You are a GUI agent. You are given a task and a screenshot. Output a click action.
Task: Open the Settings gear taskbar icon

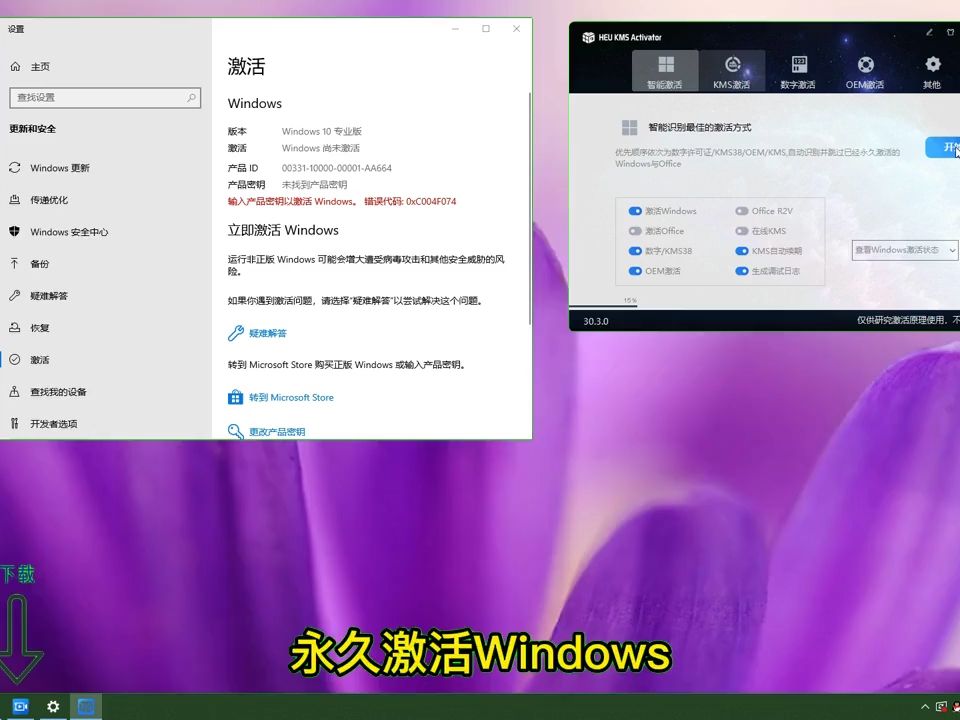coord(53,707)
